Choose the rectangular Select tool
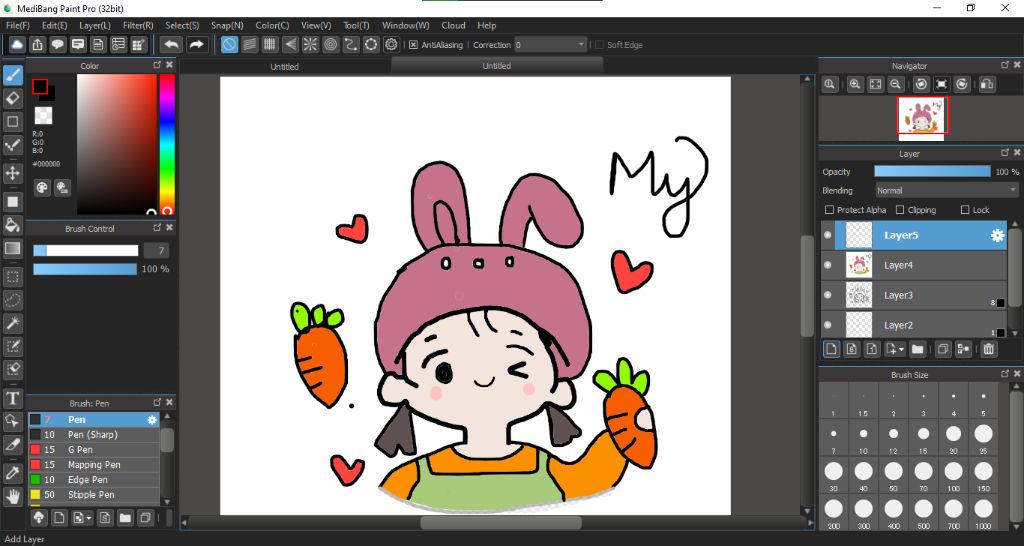The width and height of the screenshot is (1024, 546). [12, 277]
